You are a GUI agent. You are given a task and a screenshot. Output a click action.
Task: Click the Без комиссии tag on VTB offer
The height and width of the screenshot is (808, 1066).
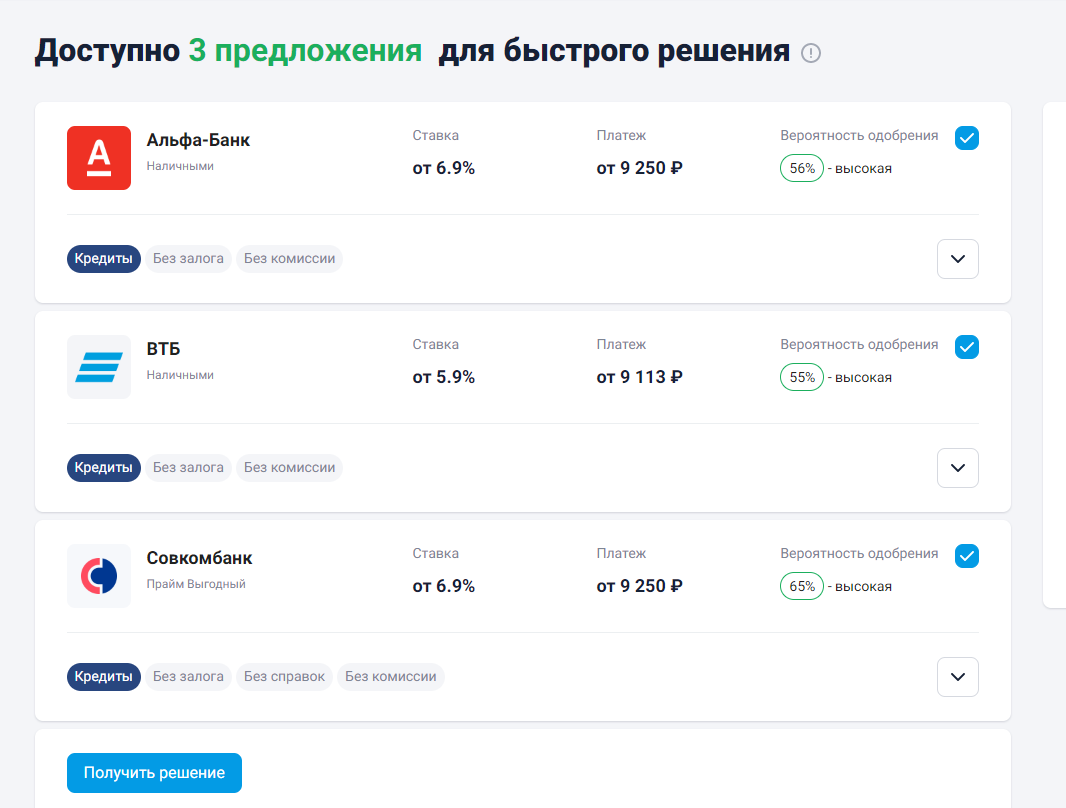point(289,467)
